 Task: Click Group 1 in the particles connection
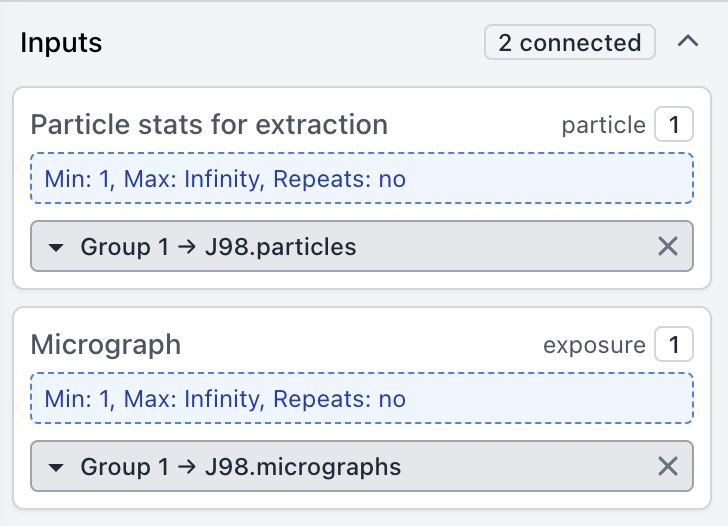pos(124,247)
